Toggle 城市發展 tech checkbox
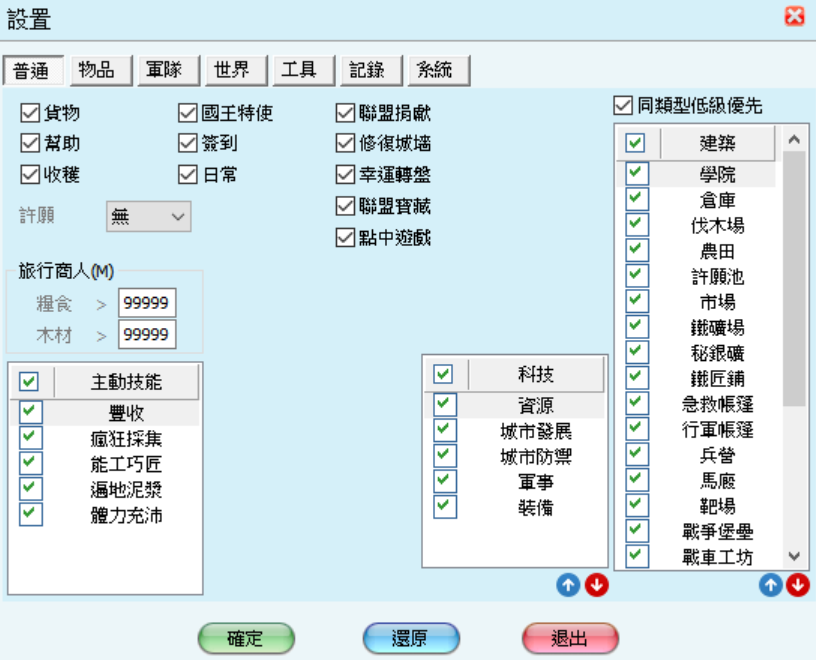816x660 pixels. 445,430
